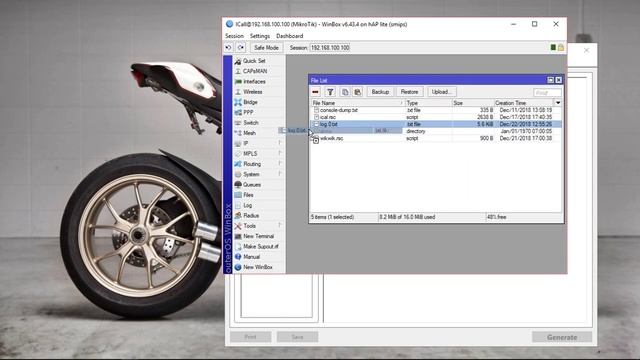The width and height of the screenshot is (640, 360).
Task: Click the '5 items (1 selected)' status text
Action: (332, 217)
